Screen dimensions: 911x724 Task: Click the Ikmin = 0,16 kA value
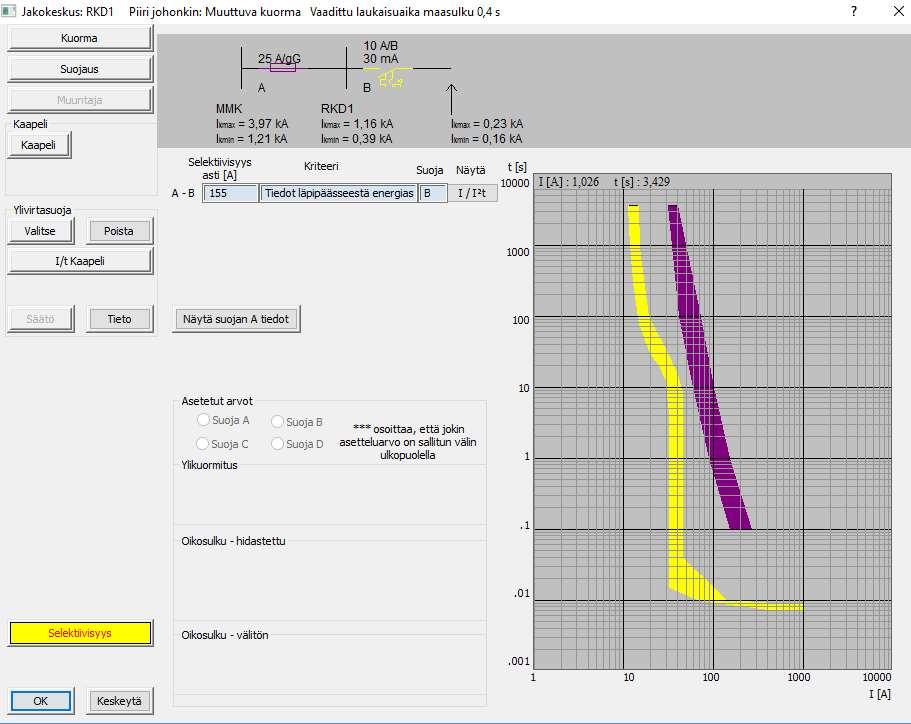tap(487, 139)
